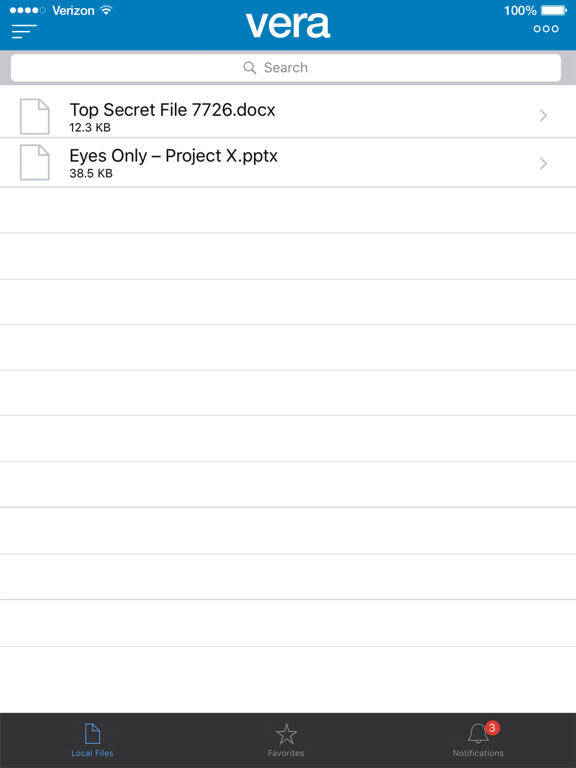This screenshot has height=768, width=576.
Task: Tap the three-dots more options icon
Action: click(x=546, y=29)
